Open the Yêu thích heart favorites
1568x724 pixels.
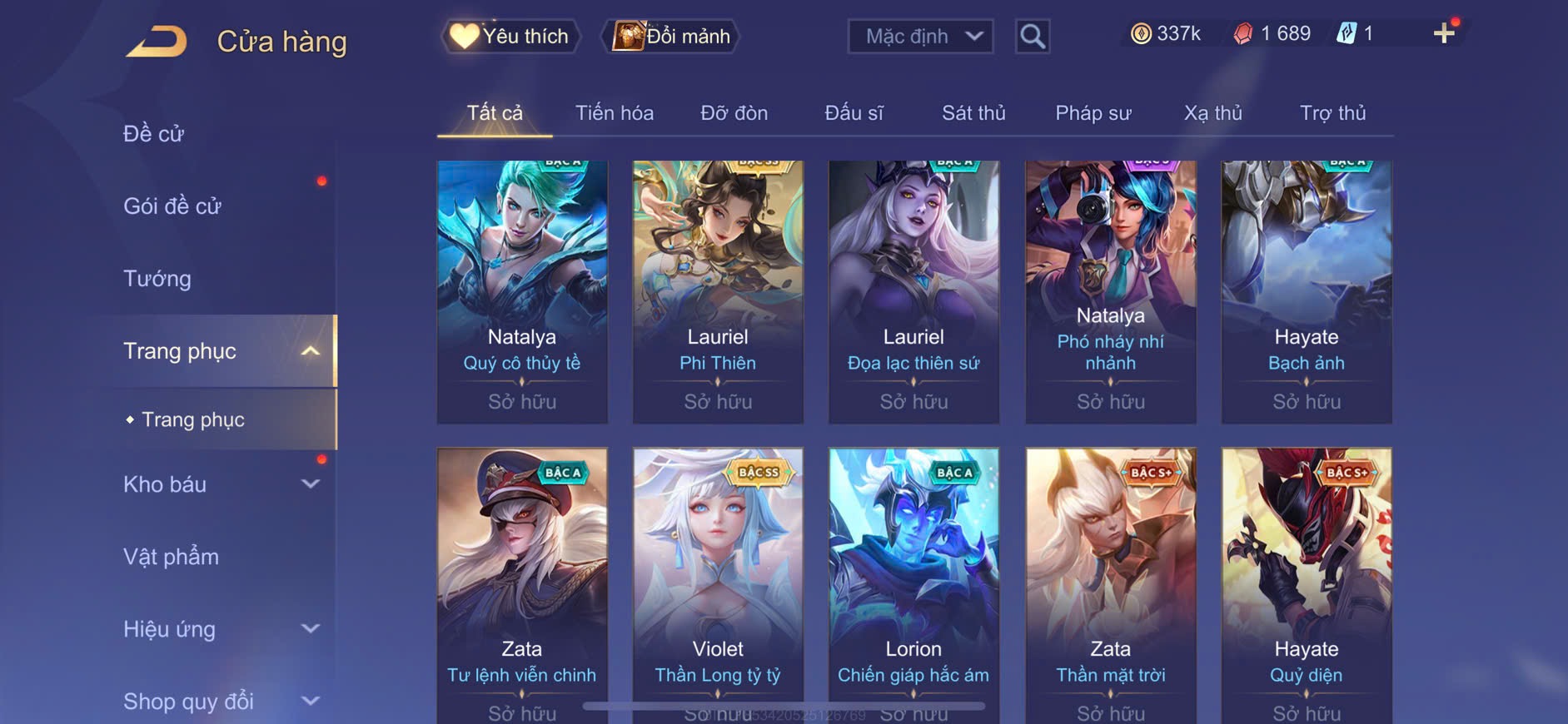(x=464, y=36)
